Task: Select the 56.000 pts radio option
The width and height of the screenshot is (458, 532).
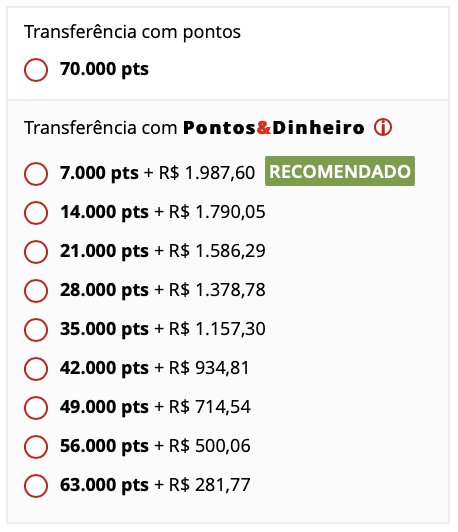Action: [36, 446]
